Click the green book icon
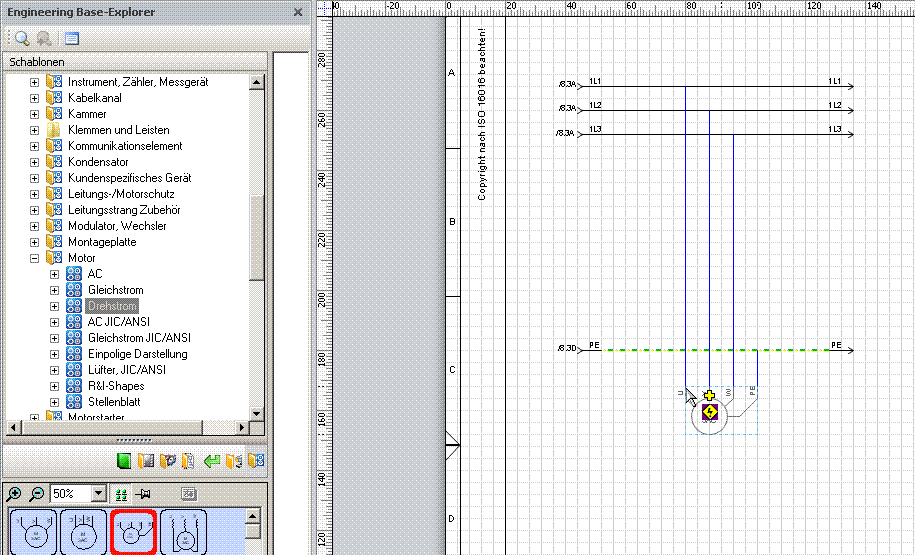The width and height of the screenshot is (916, 556). click(x=124, y=462)
